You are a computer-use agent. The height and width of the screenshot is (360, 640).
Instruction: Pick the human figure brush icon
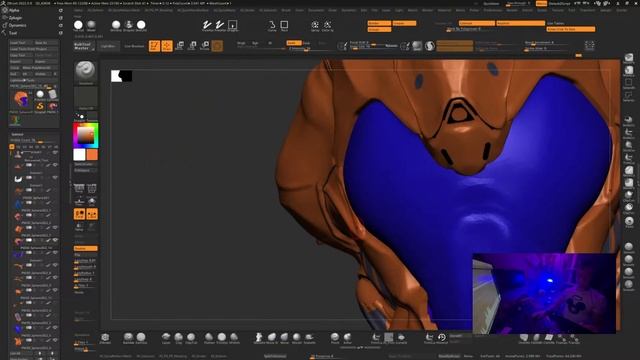point(259,338)
